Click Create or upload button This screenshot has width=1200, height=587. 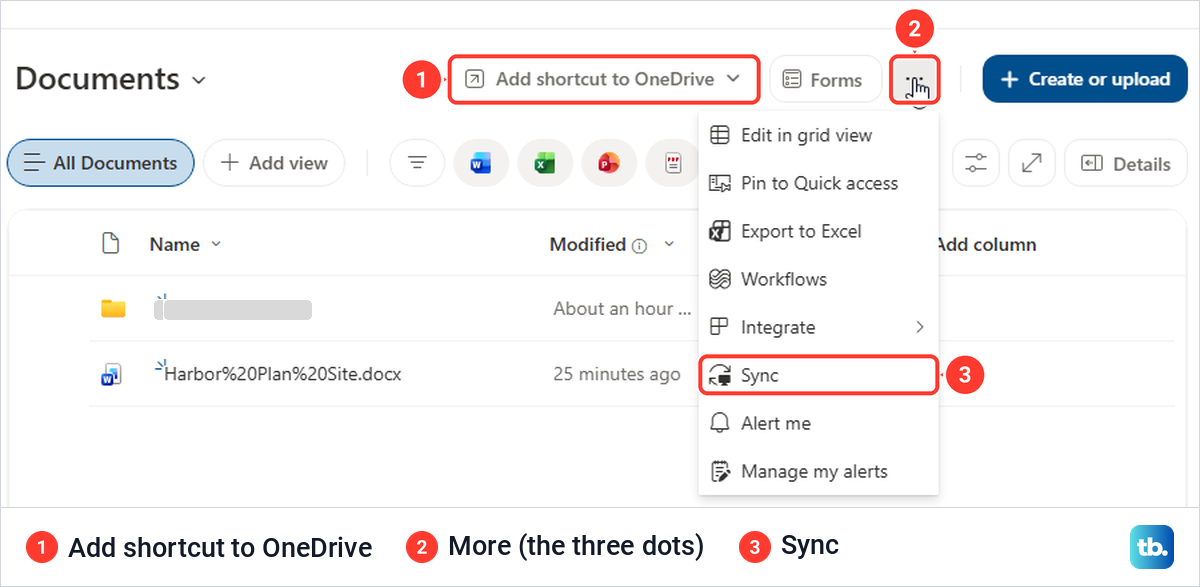coord(1085,79)
